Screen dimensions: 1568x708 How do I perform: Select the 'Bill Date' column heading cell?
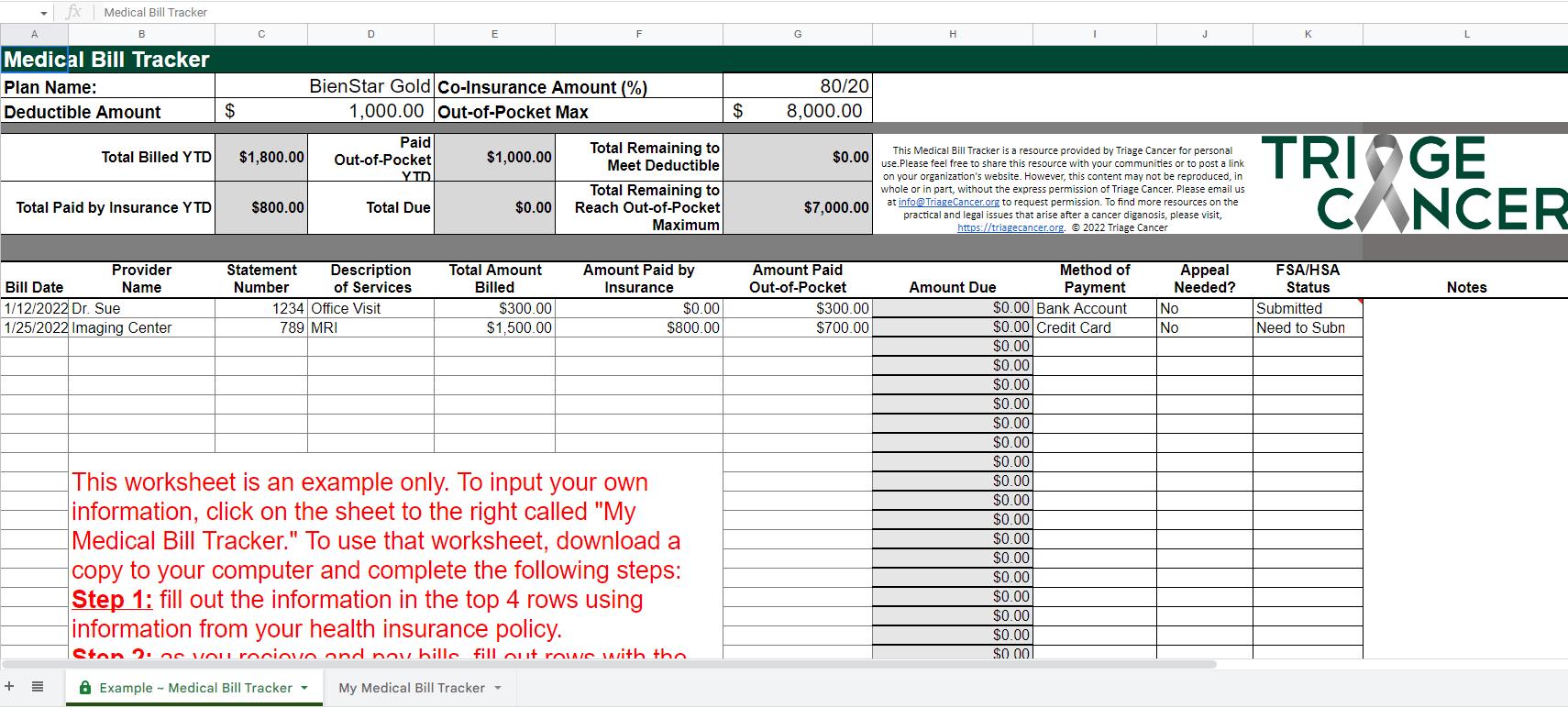pos(35,280)
